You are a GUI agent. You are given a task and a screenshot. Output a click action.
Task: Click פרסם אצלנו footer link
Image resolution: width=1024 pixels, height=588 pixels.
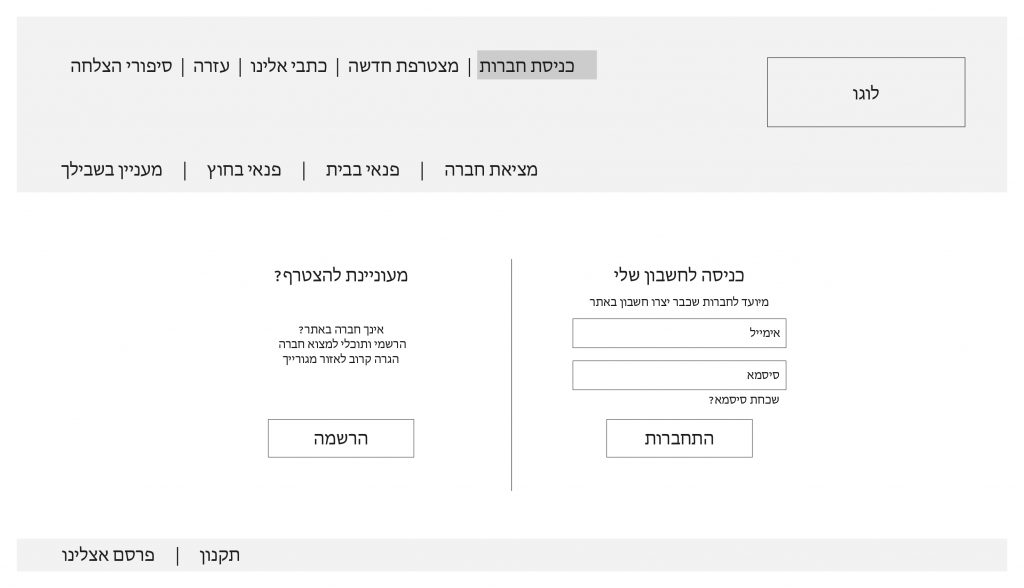pos(108,555)
